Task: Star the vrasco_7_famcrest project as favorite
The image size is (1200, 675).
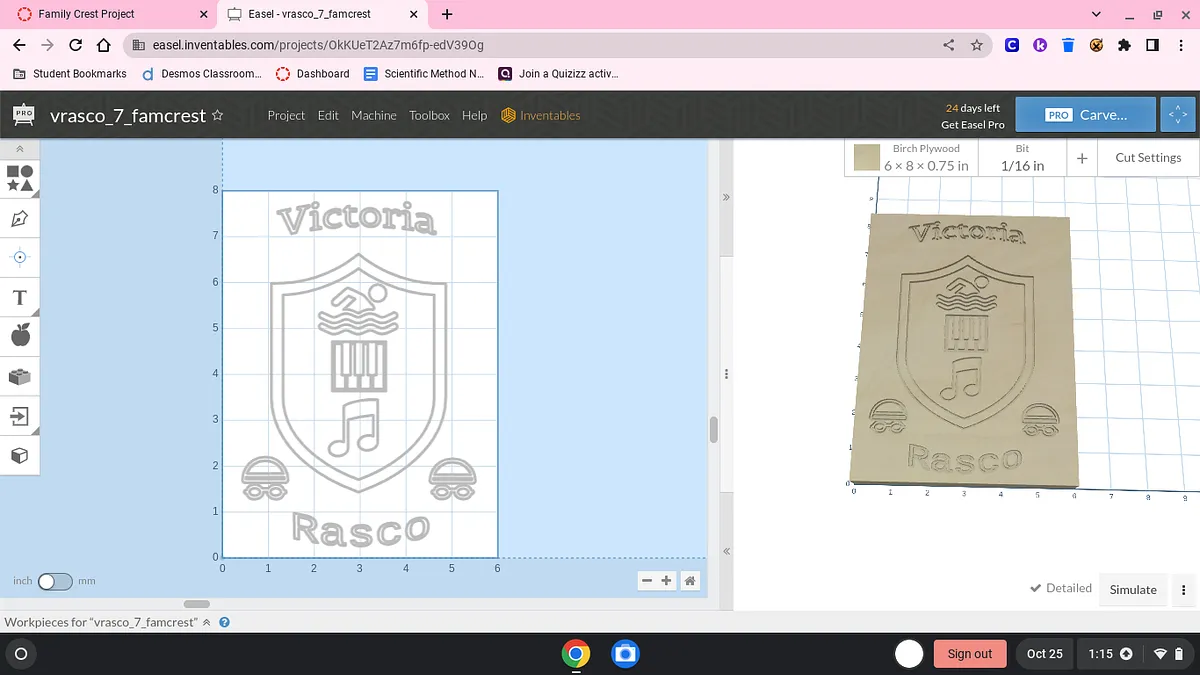Action: tap(217, 115)
